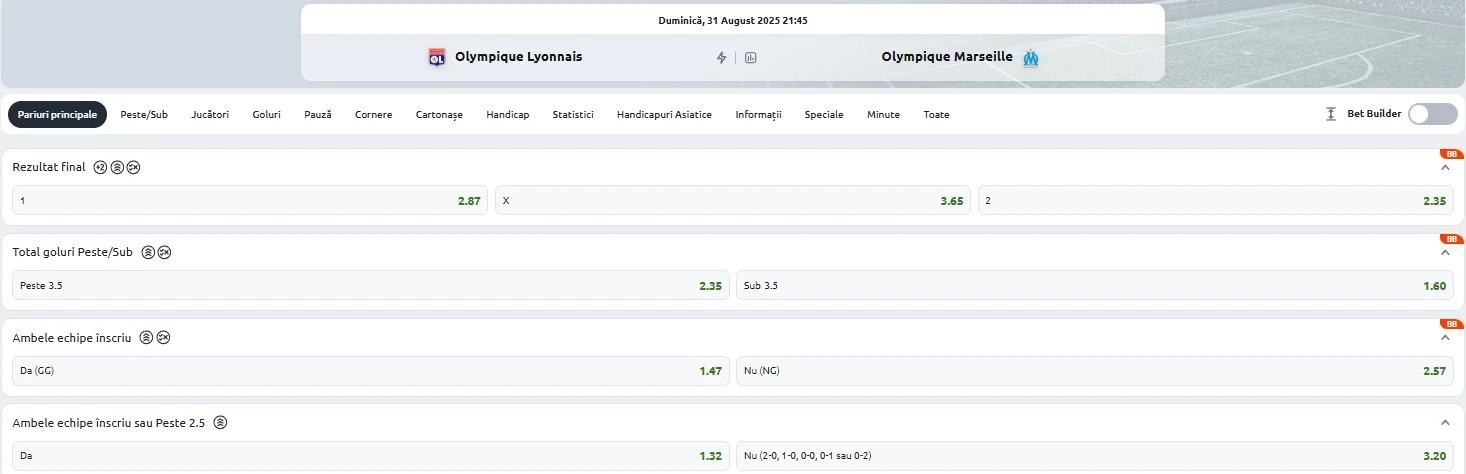Click the +2 badge icon next to Rezultat final
The width and height of the screenshot is (1466, 474).
(x=100, y=167)
